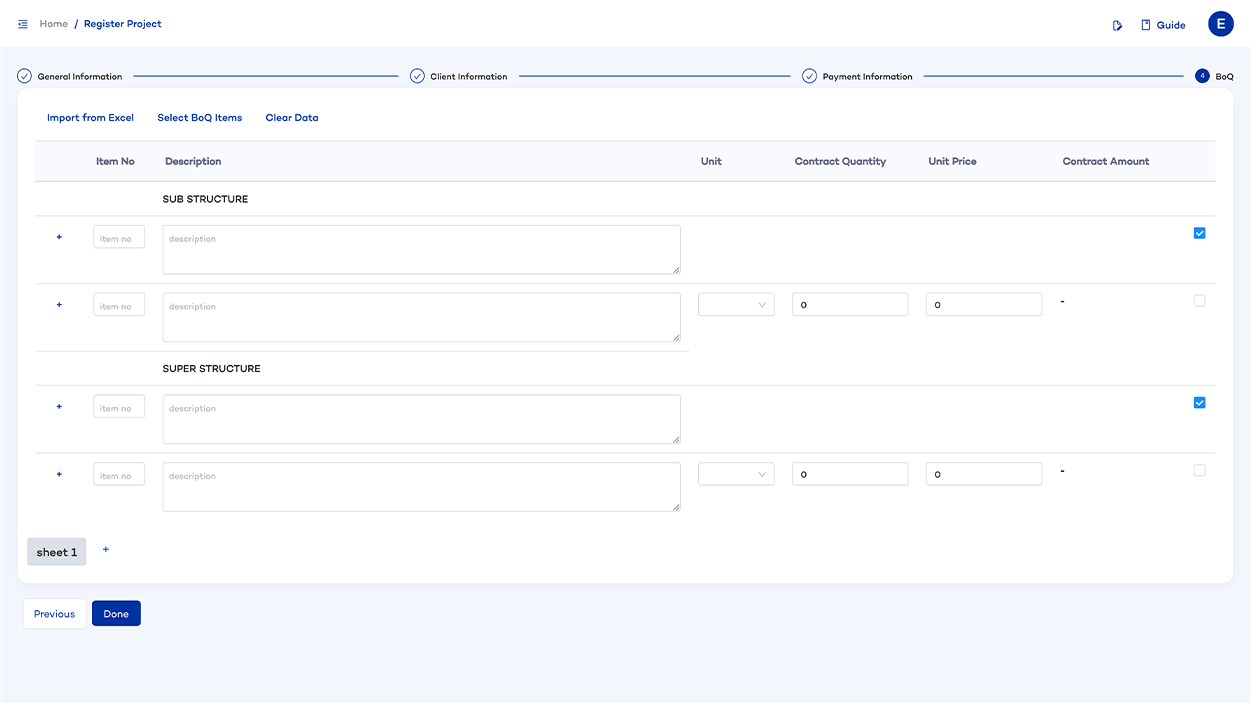This screenshot has width=1251, height=703.
Task: Toggle the sidebar menu icon beside Home
Action: (x=23, y=24)
